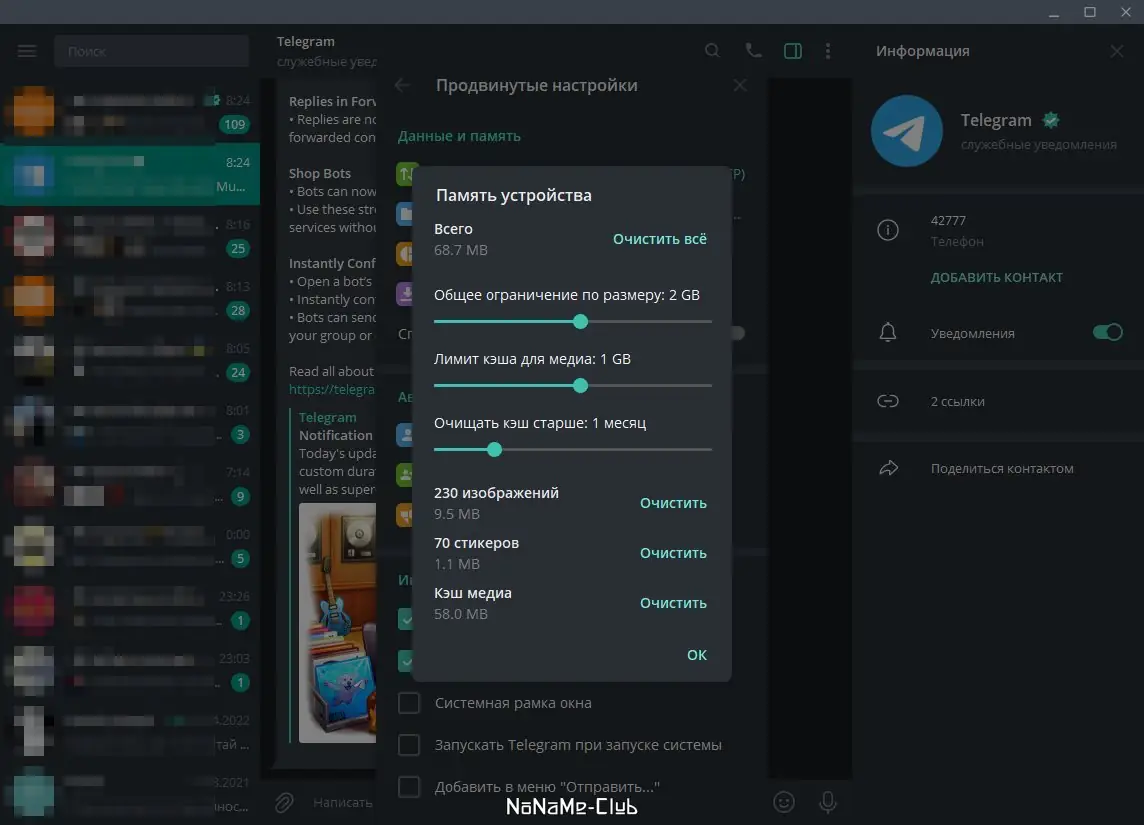This screenshot has height=825, width=1144.
Task: Click the phone number 42777
Action: [948, 220]
